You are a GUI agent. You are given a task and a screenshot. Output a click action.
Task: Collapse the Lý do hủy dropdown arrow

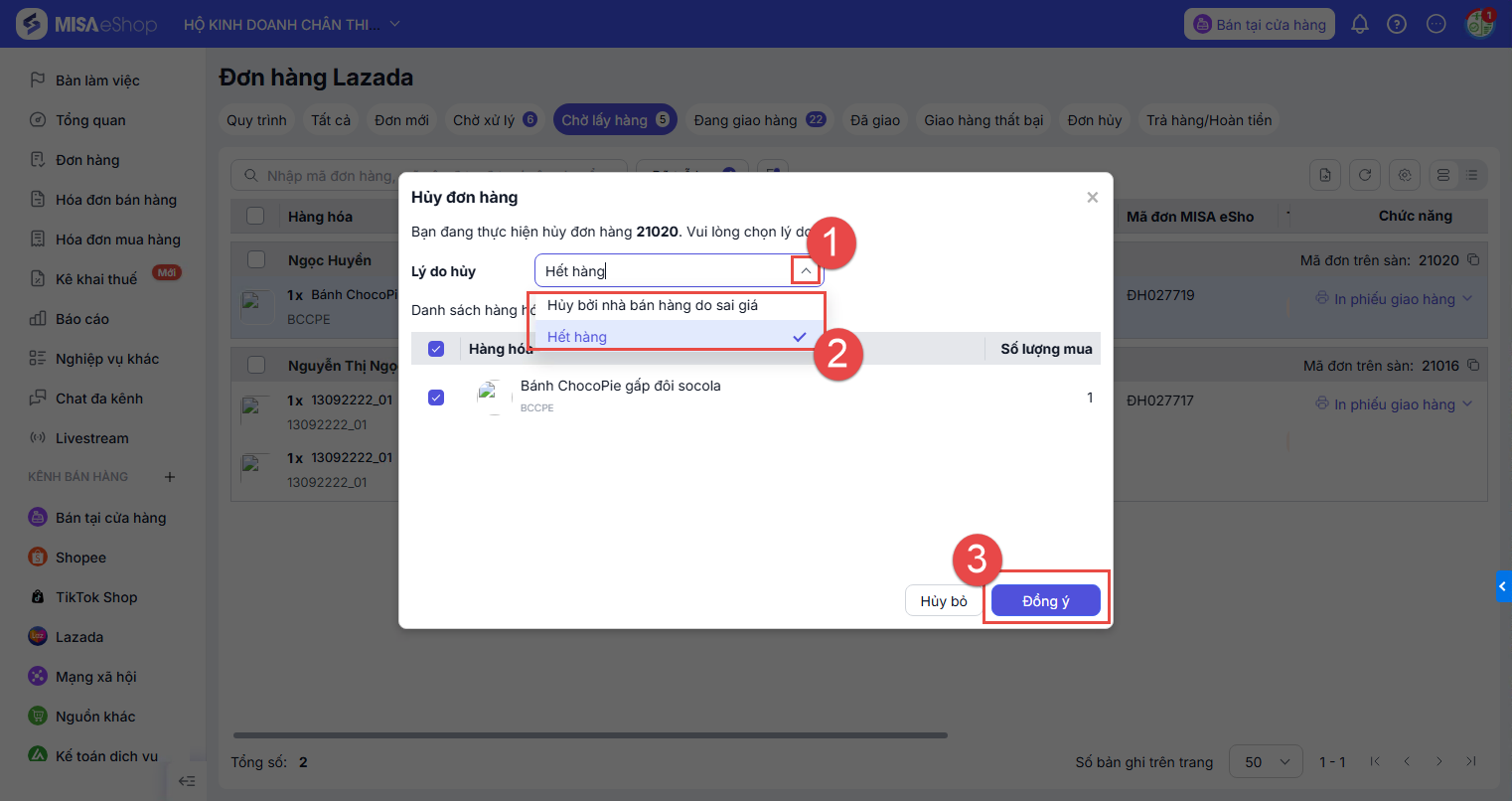(806, 271)
